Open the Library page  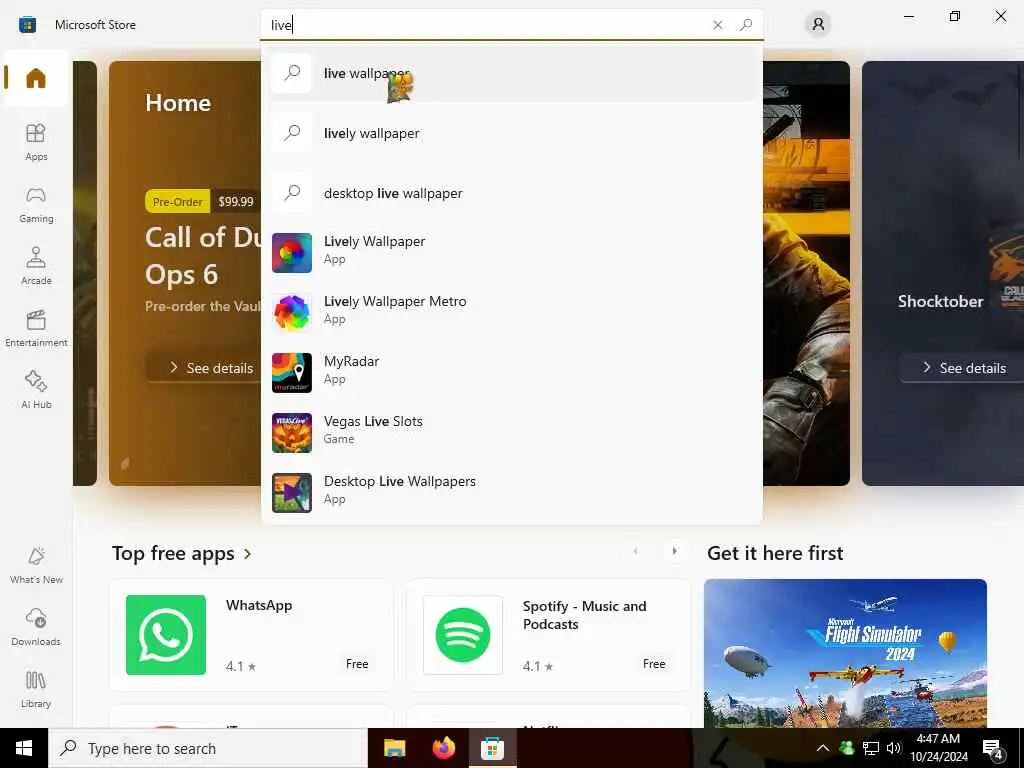tap(36, 689)
